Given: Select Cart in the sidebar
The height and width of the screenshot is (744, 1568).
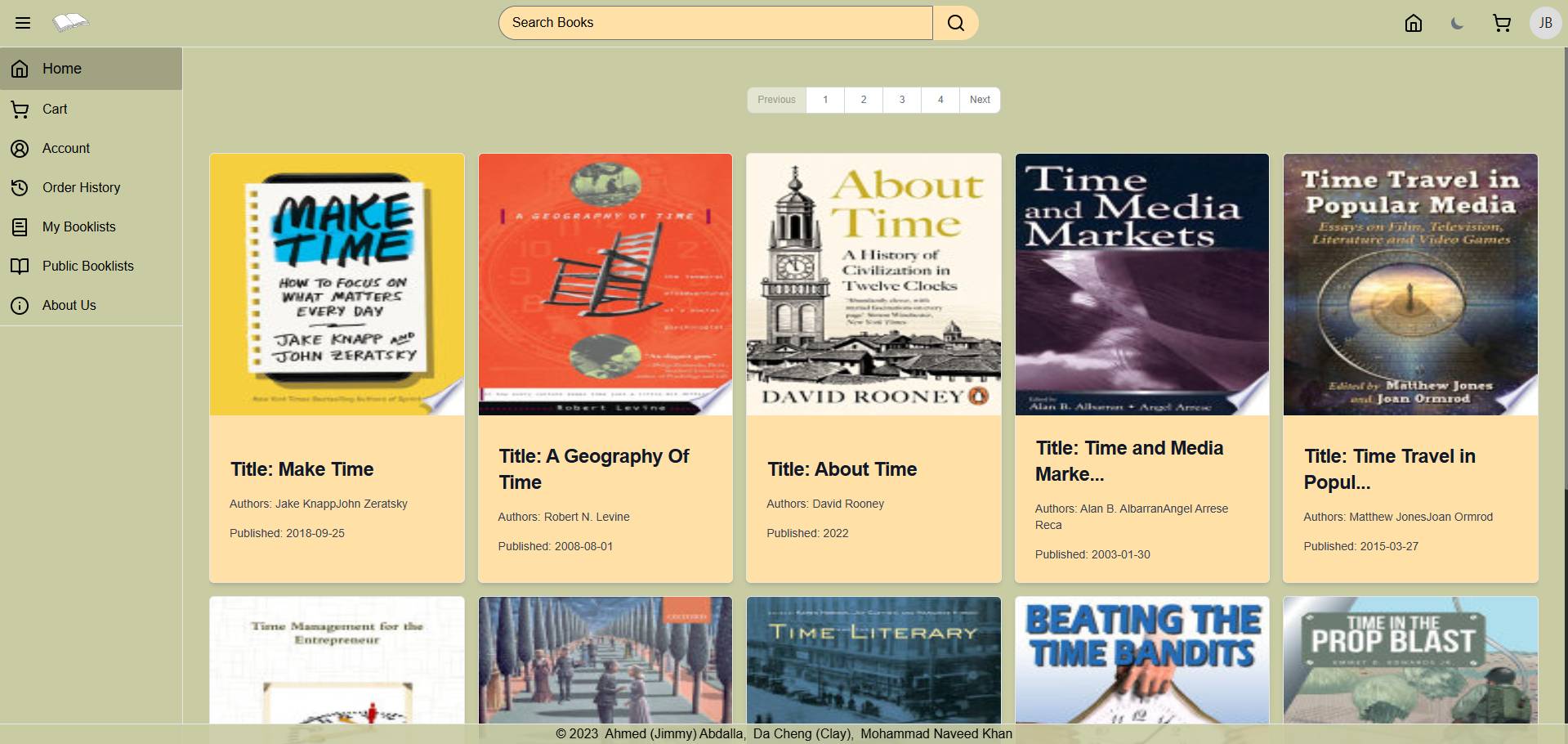Looking at the screenshot, I should (91, 109).
